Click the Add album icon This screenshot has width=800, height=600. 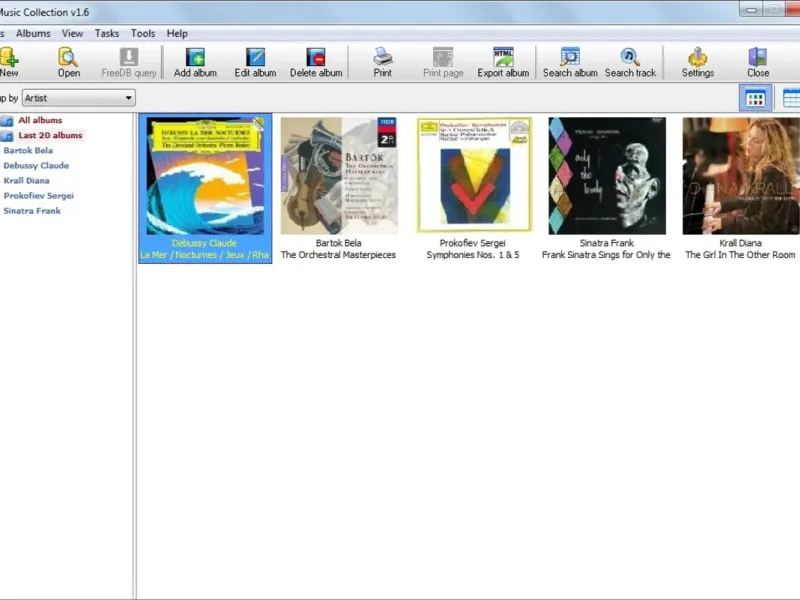(195, 57)
